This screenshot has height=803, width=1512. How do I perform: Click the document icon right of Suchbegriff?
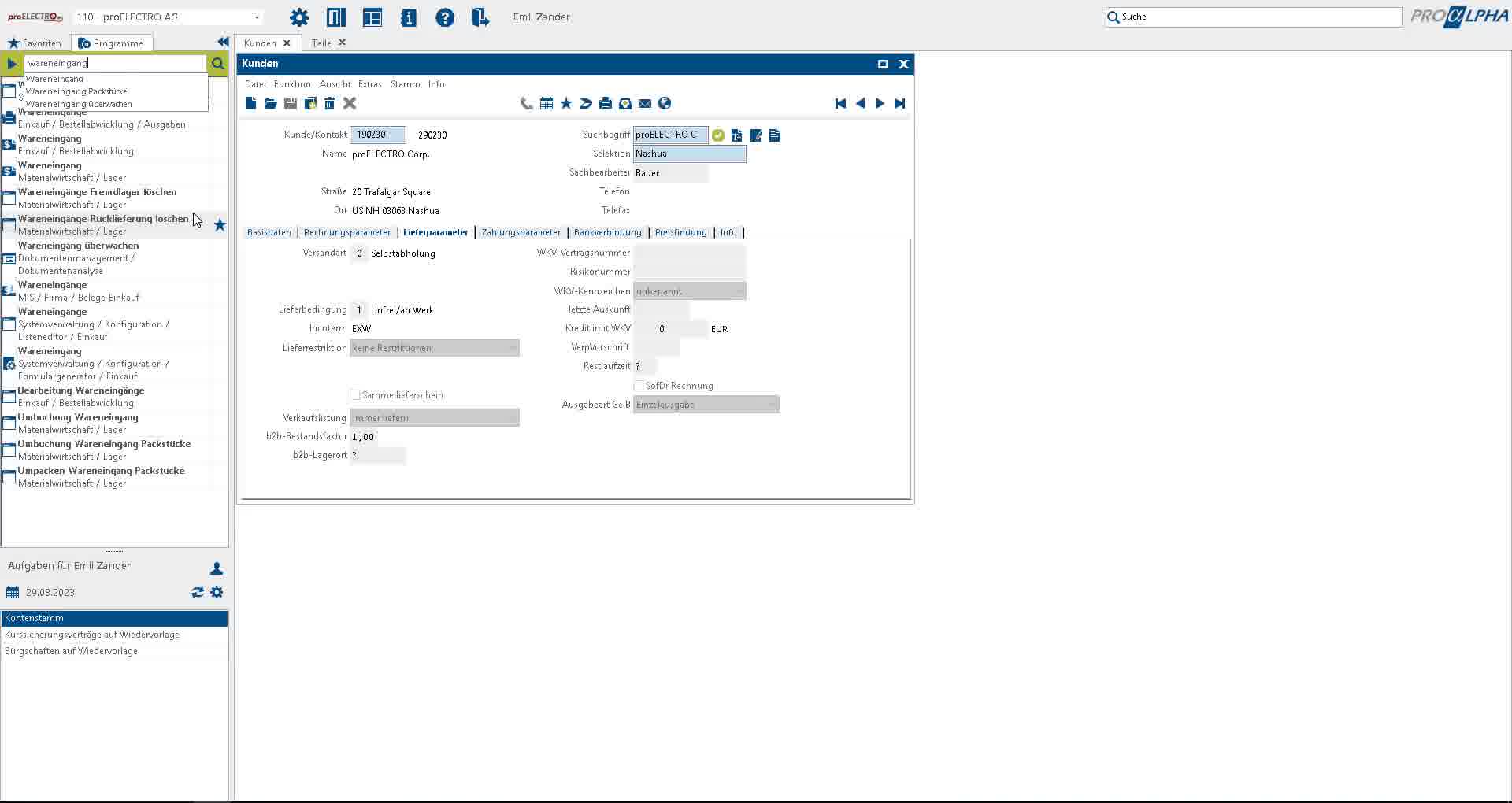coord(775,135)
